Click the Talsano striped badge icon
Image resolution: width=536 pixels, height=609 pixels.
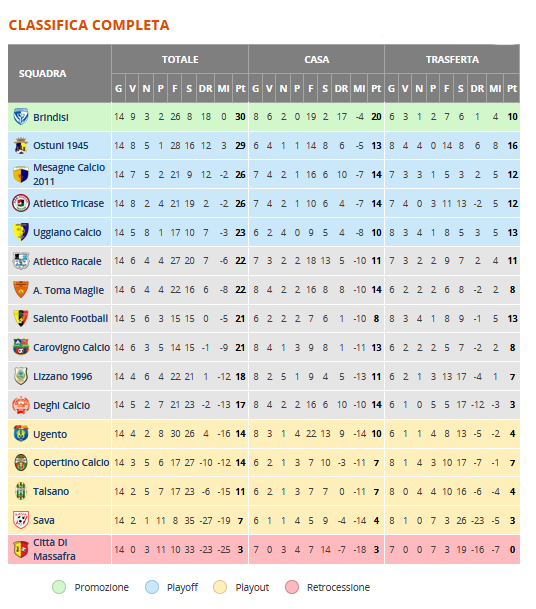pos(21,491)
